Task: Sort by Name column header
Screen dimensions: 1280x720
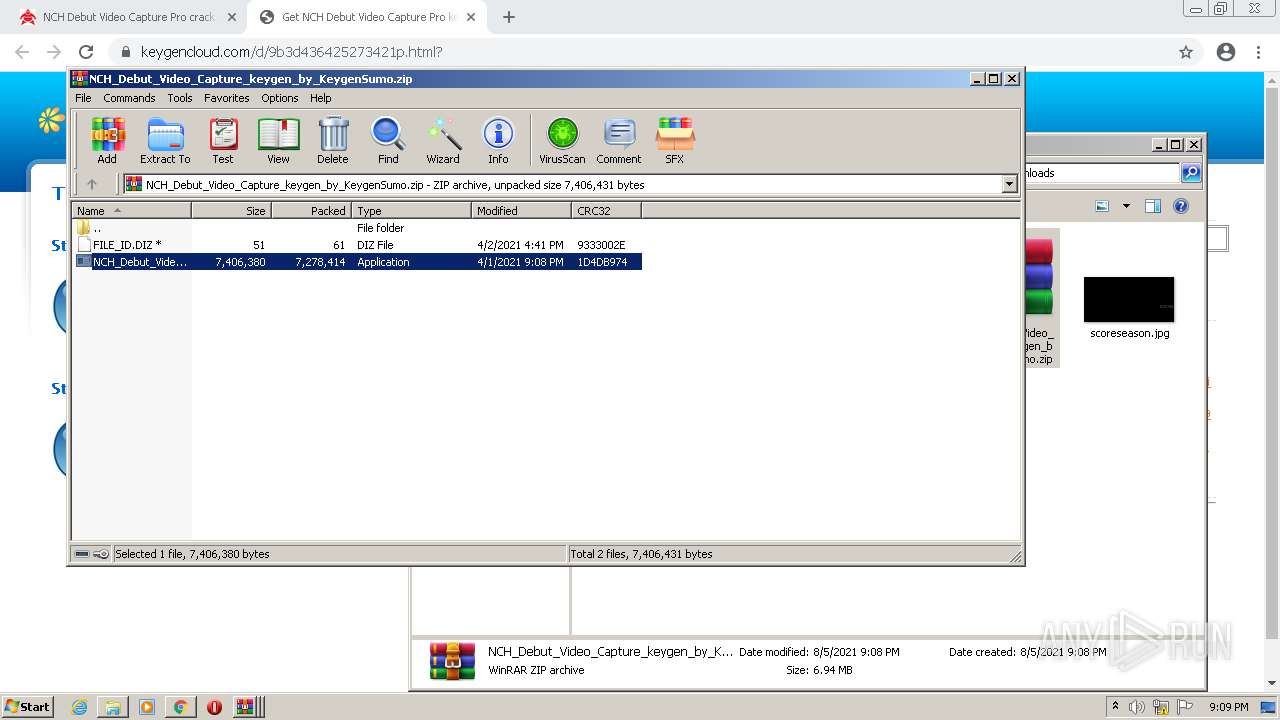Action: coord(131,211)
